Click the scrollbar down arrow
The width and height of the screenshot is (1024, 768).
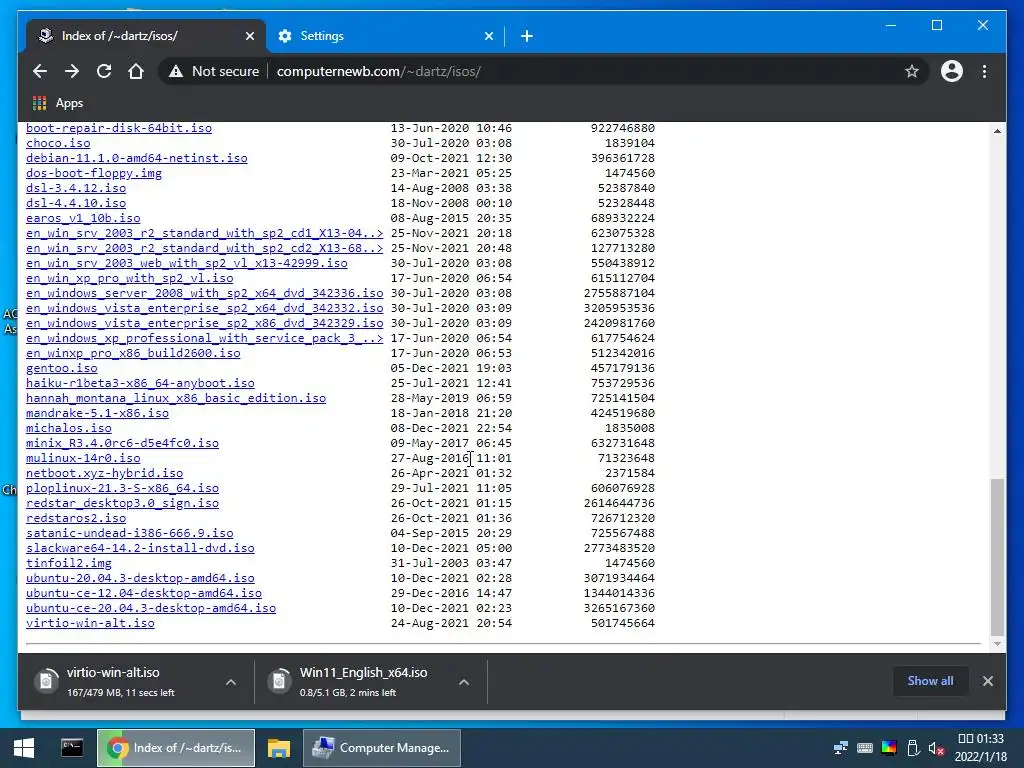997,645
